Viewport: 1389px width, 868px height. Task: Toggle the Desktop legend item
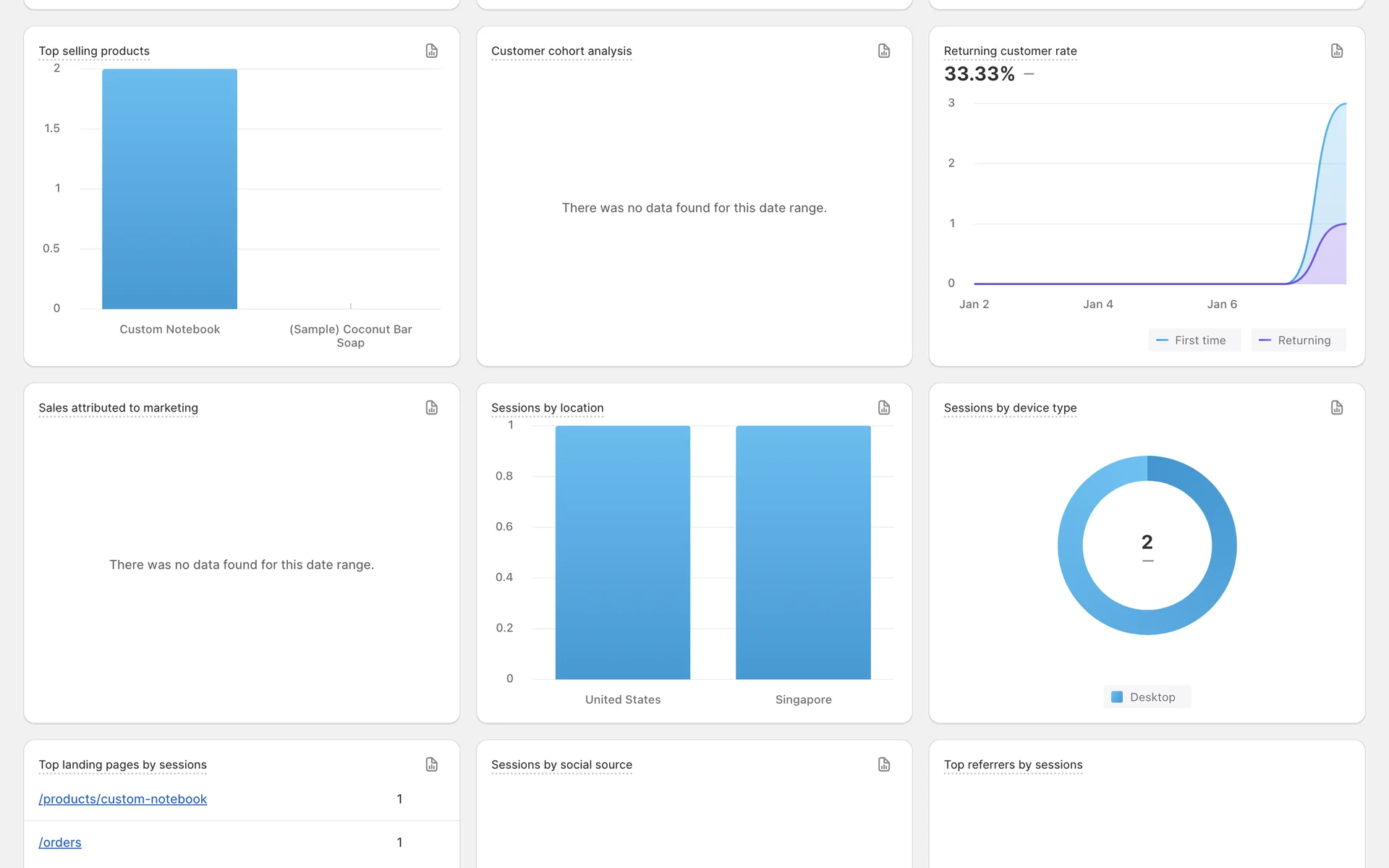point(1146,697)
